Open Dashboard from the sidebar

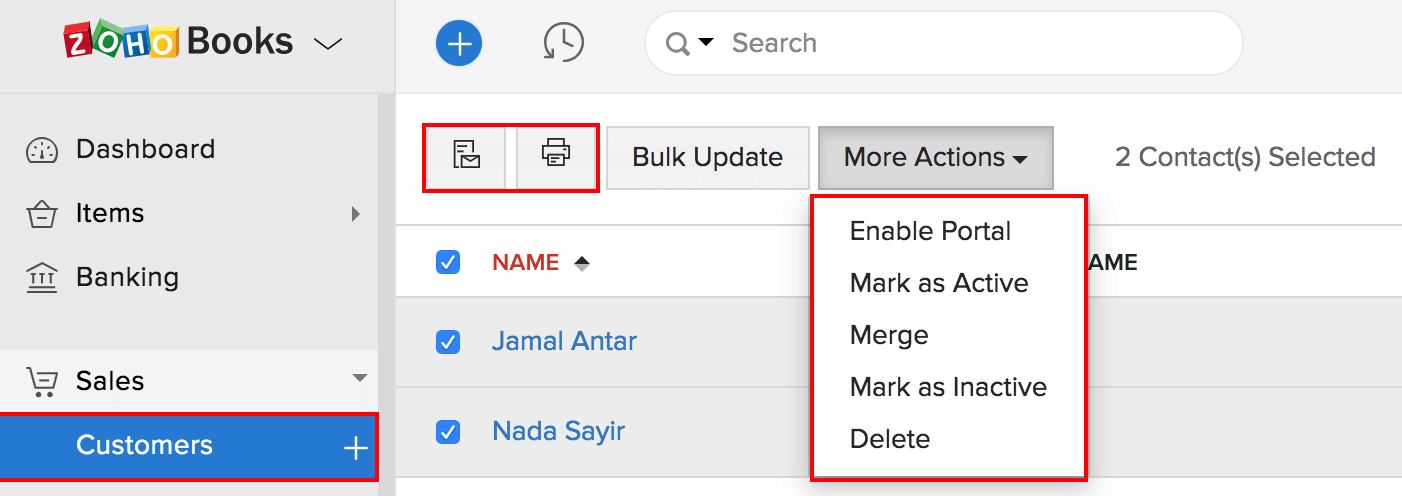pyautogui.click(x=145, y=149)
